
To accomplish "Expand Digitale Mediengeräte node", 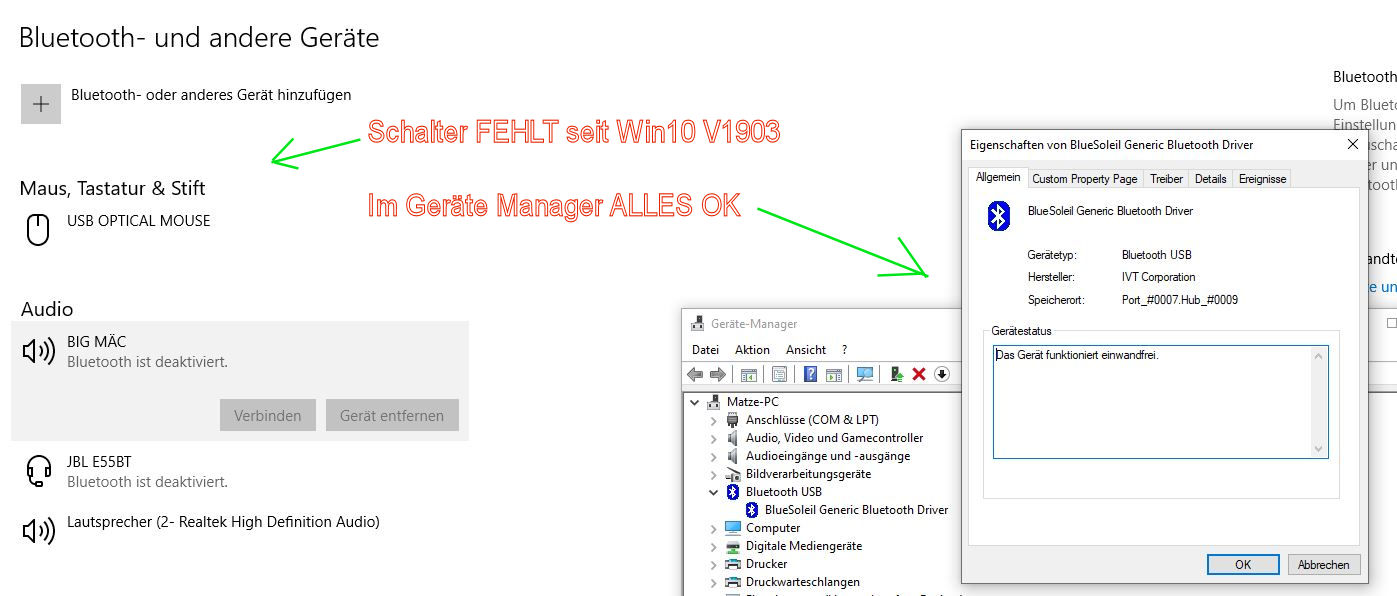I will pyautogui.click(x=713, y=546).
